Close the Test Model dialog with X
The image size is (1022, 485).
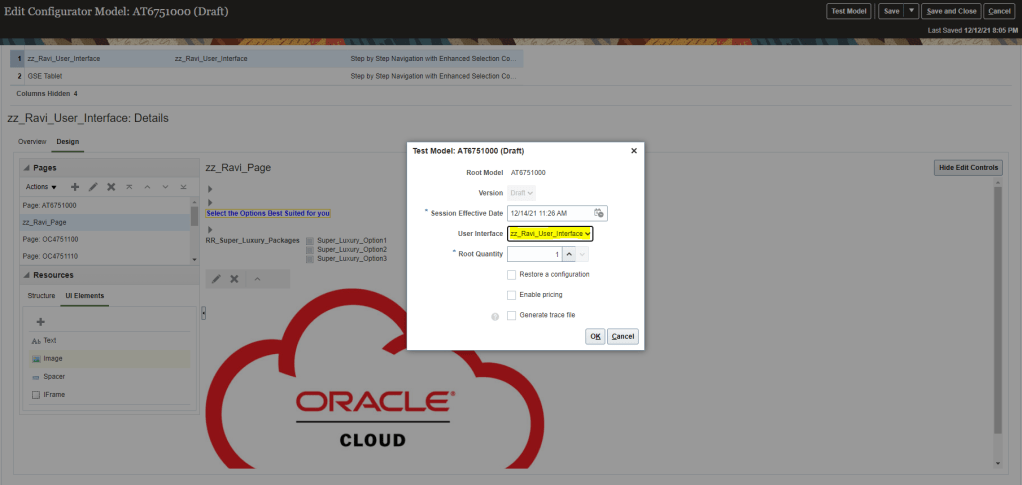click(633, 151)
